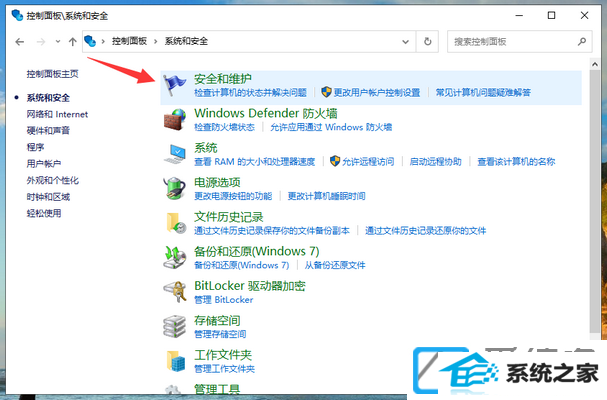This screenshot has height=400, width=607.
Task: Select 程序 in the sidebar
Action: pyautogui.click(x=35, y=147)
